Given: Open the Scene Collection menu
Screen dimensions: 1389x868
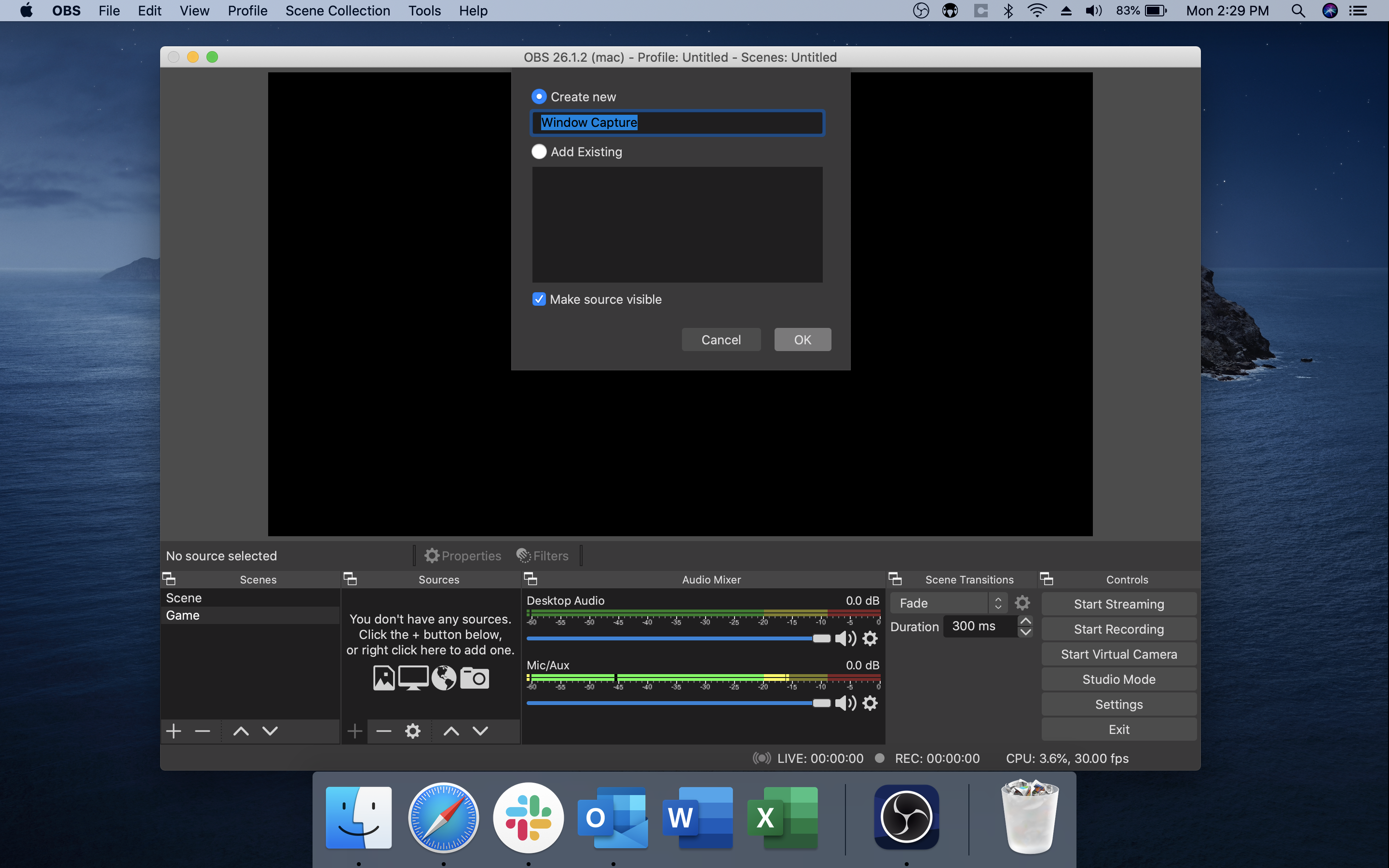Looking at the screenshot, I should [338, 10].
